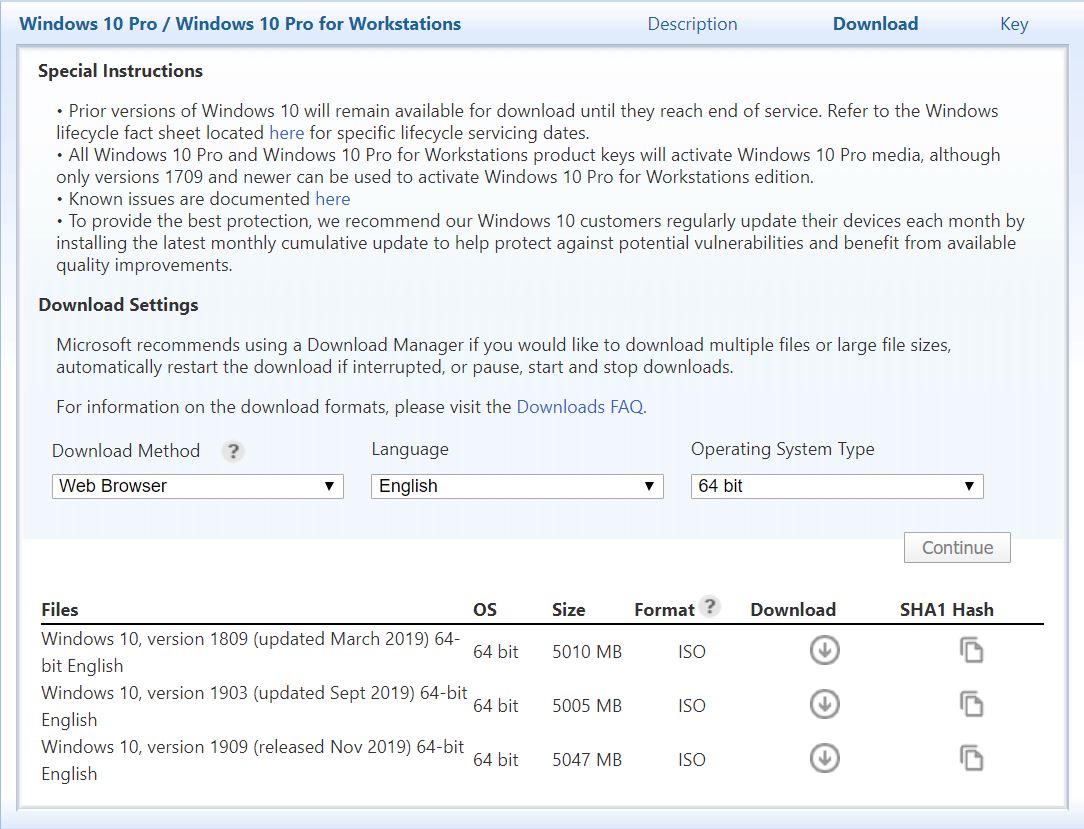Download the Windows 10 version 1809 ISO
Screen dimensions: 1084x829
point(824,651)
